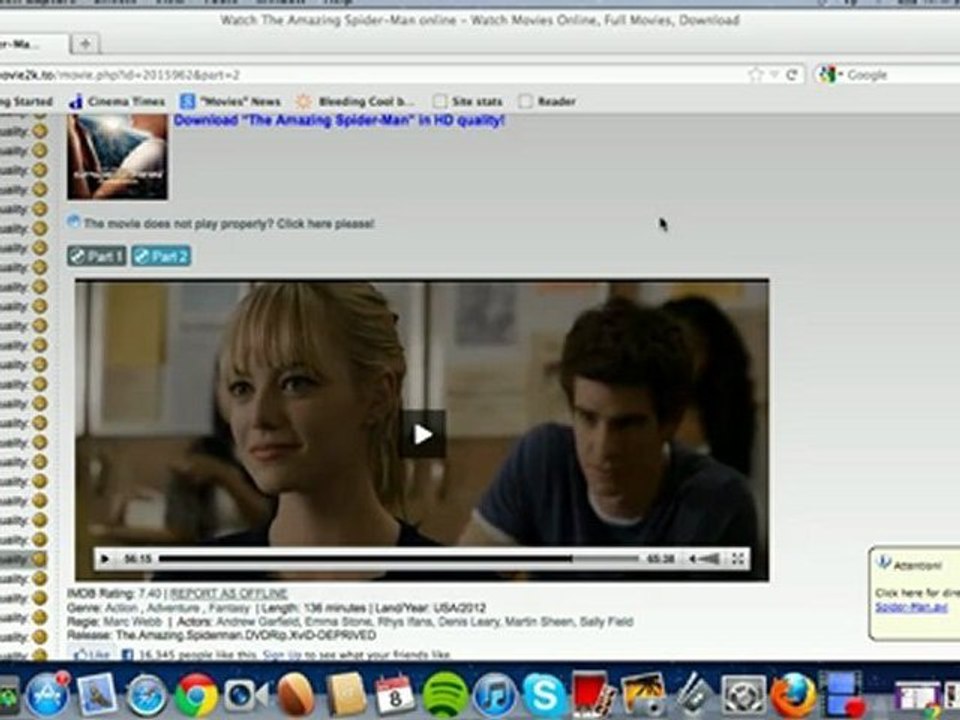The height and width of the screenshot is (720, 960).
Task: Launch Skype from the dock
Action: (x=544, y=696)
